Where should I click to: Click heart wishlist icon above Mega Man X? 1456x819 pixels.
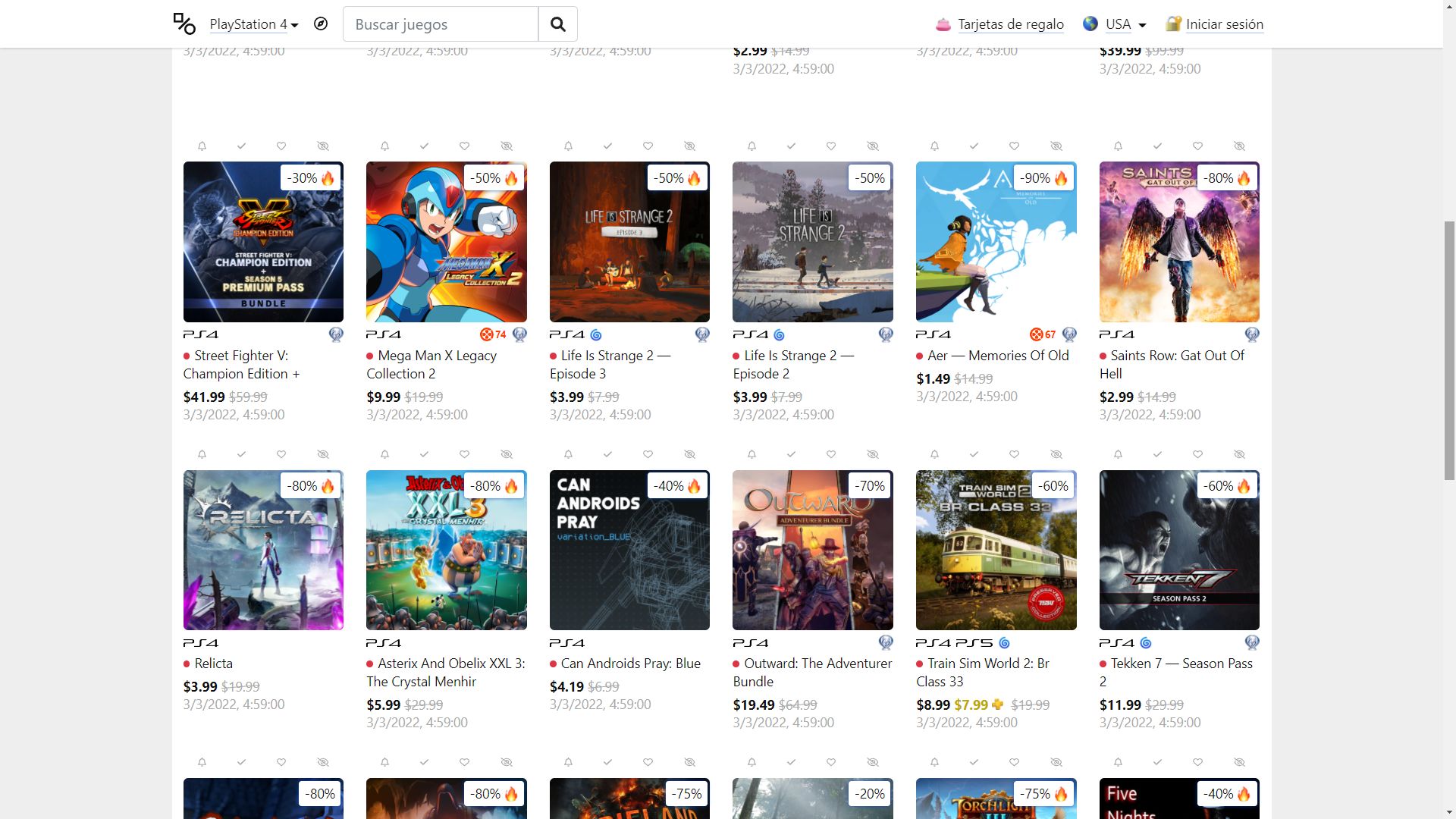[x=464, y=146]
